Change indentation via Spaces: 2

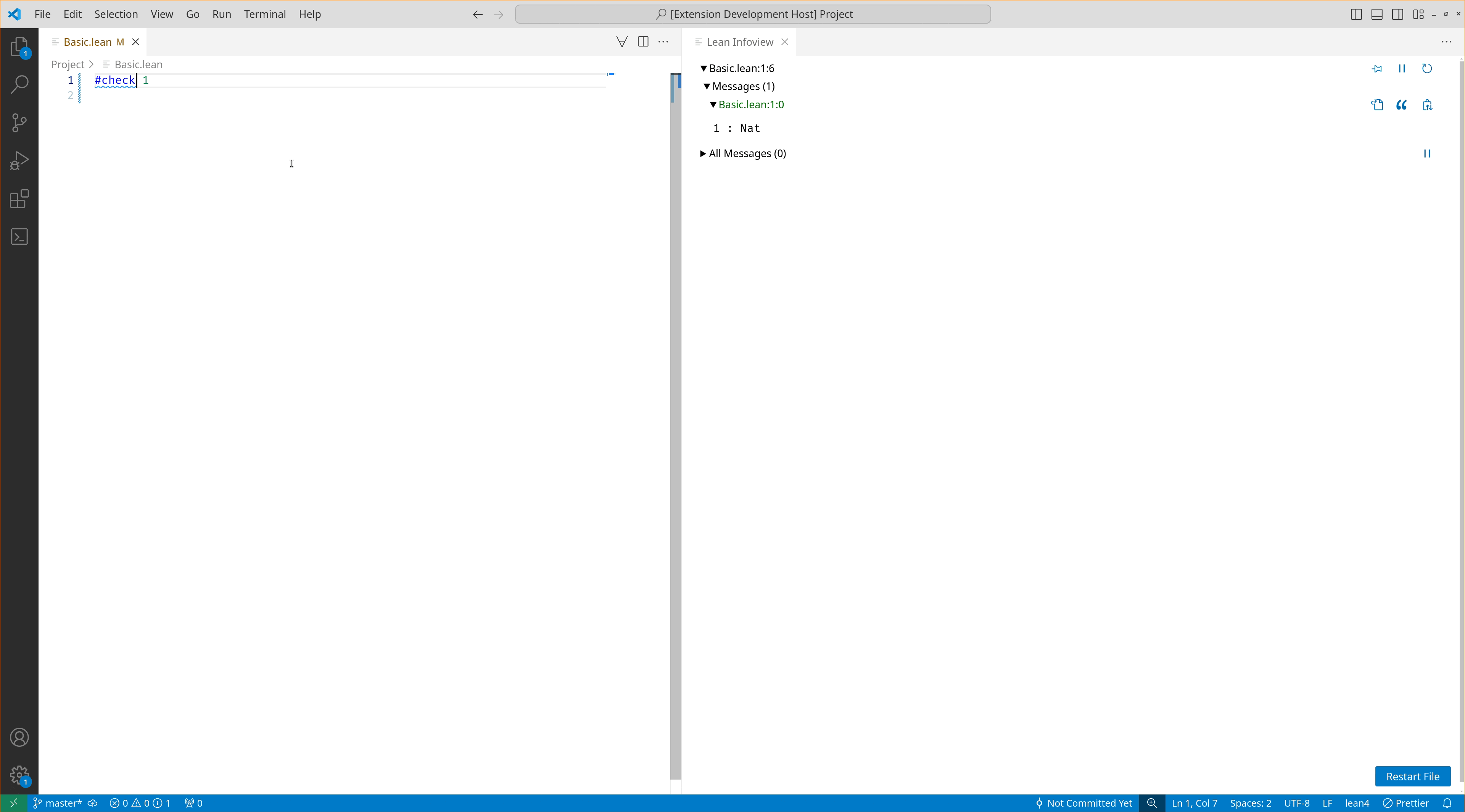[1251, 803]
